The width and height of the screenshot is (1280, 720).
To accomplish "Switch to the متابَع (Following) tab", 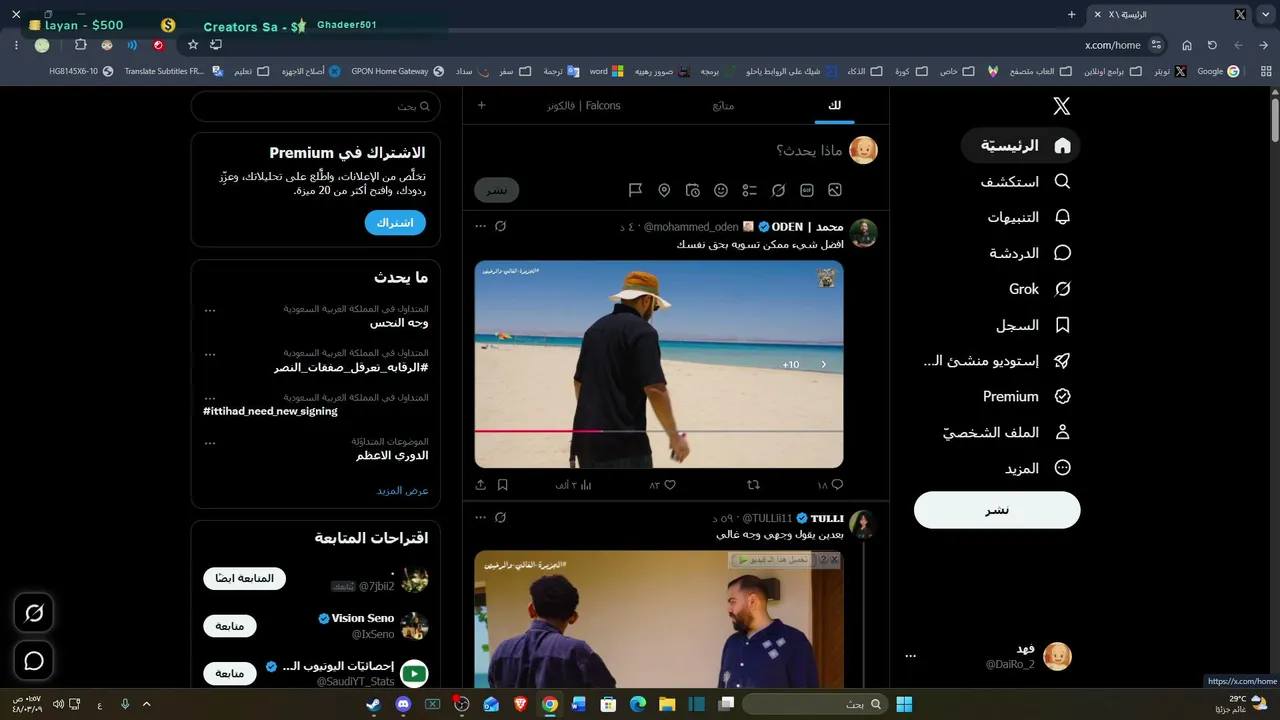I will [x=723, y=105].
